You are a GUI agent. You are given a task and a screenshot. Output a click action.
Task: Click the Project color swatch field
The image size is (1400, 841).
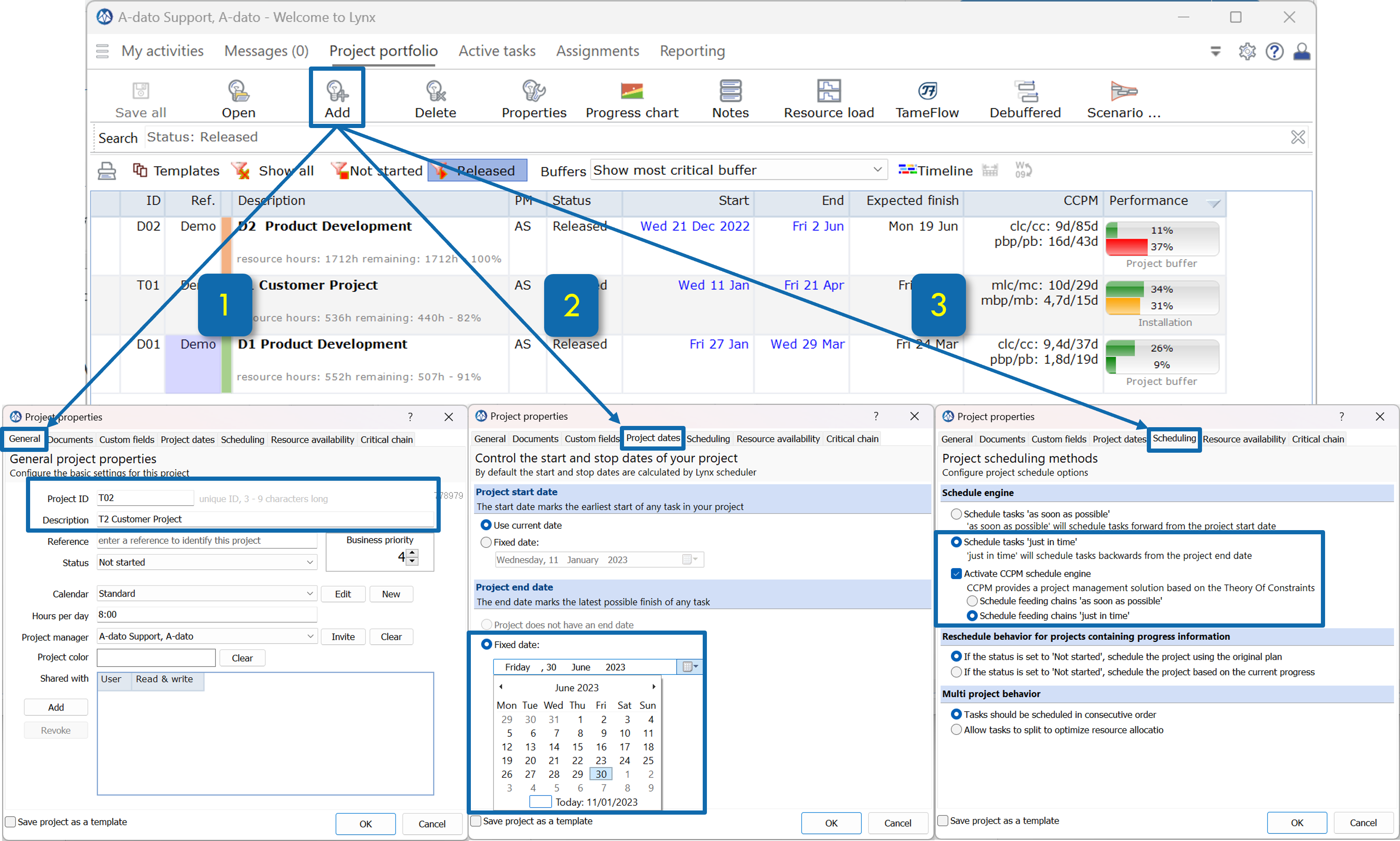156,657
